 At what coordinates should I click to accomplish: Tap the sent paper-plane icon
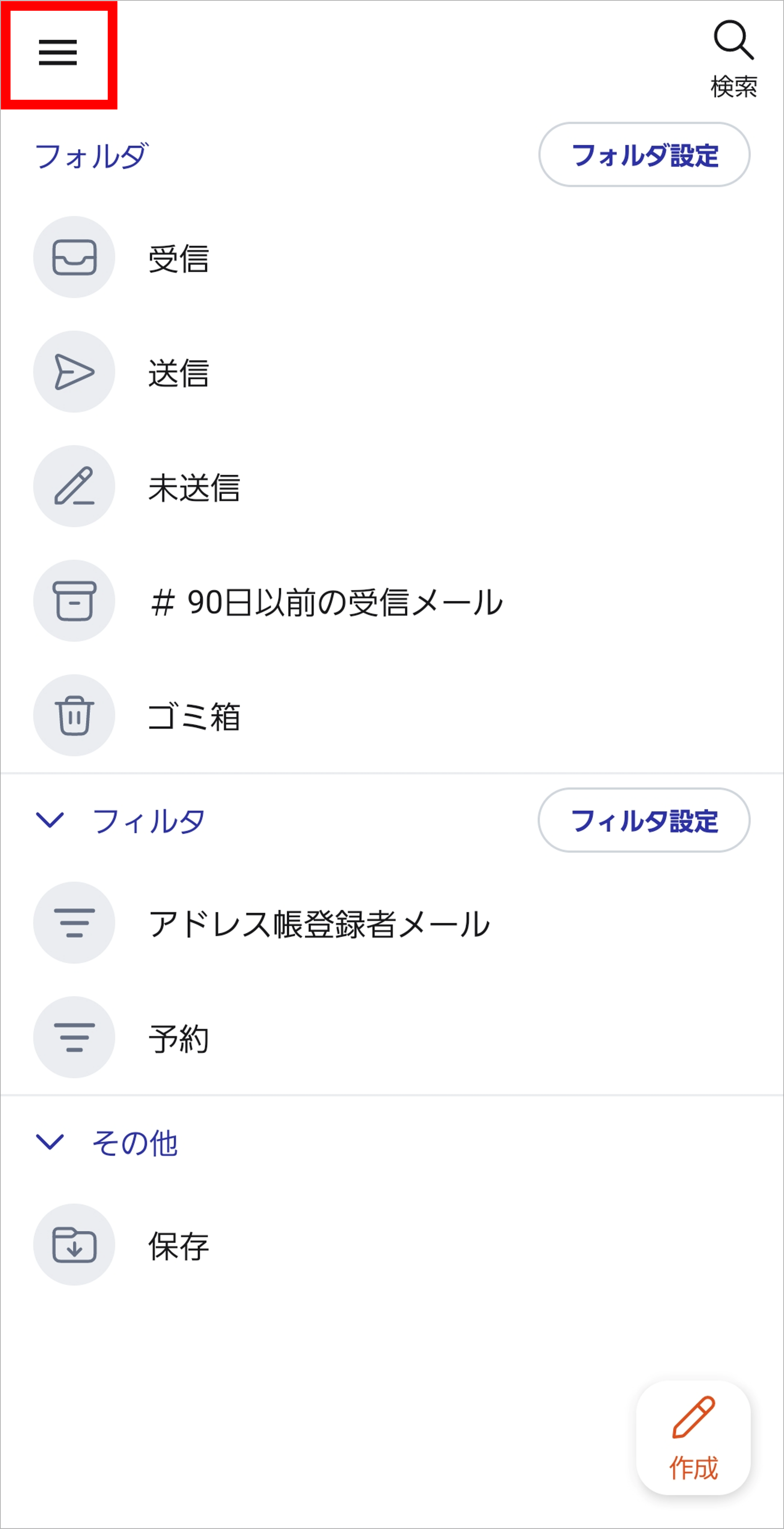[x=74, y=372]
